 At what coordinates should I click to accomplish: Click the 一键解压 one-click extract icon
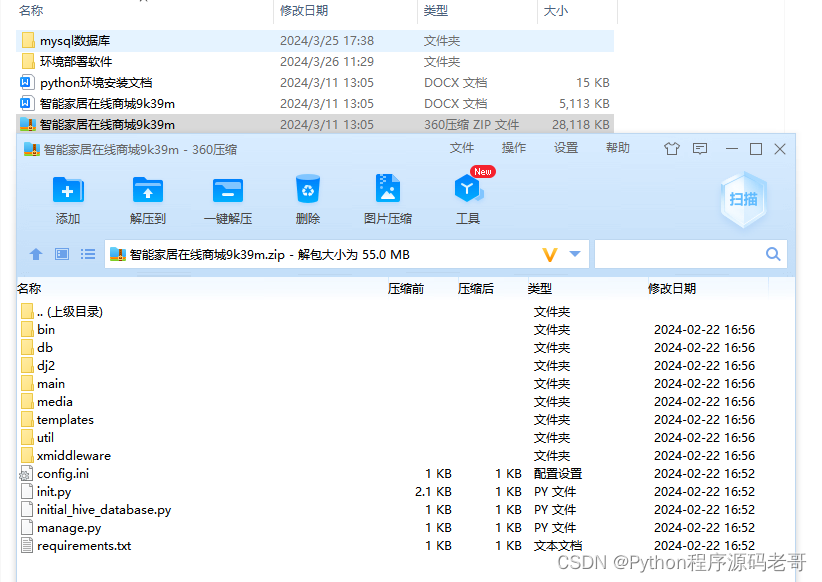[228, 190]
